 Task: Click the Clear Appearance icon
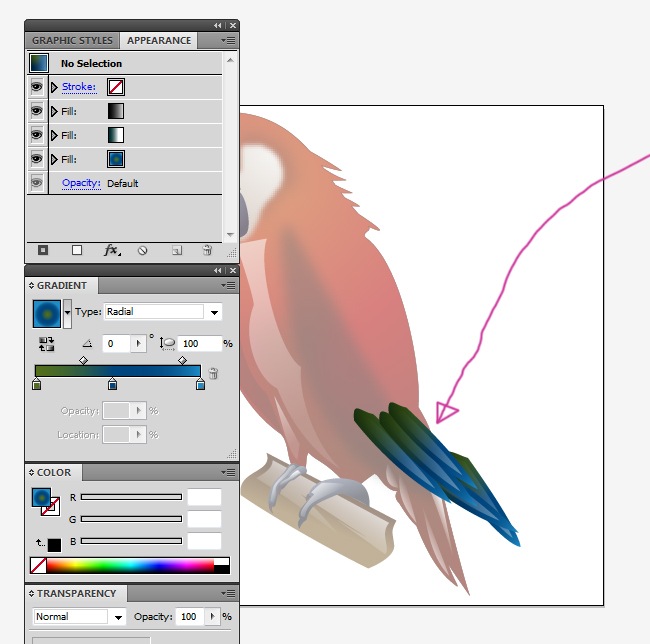(143, 251)
